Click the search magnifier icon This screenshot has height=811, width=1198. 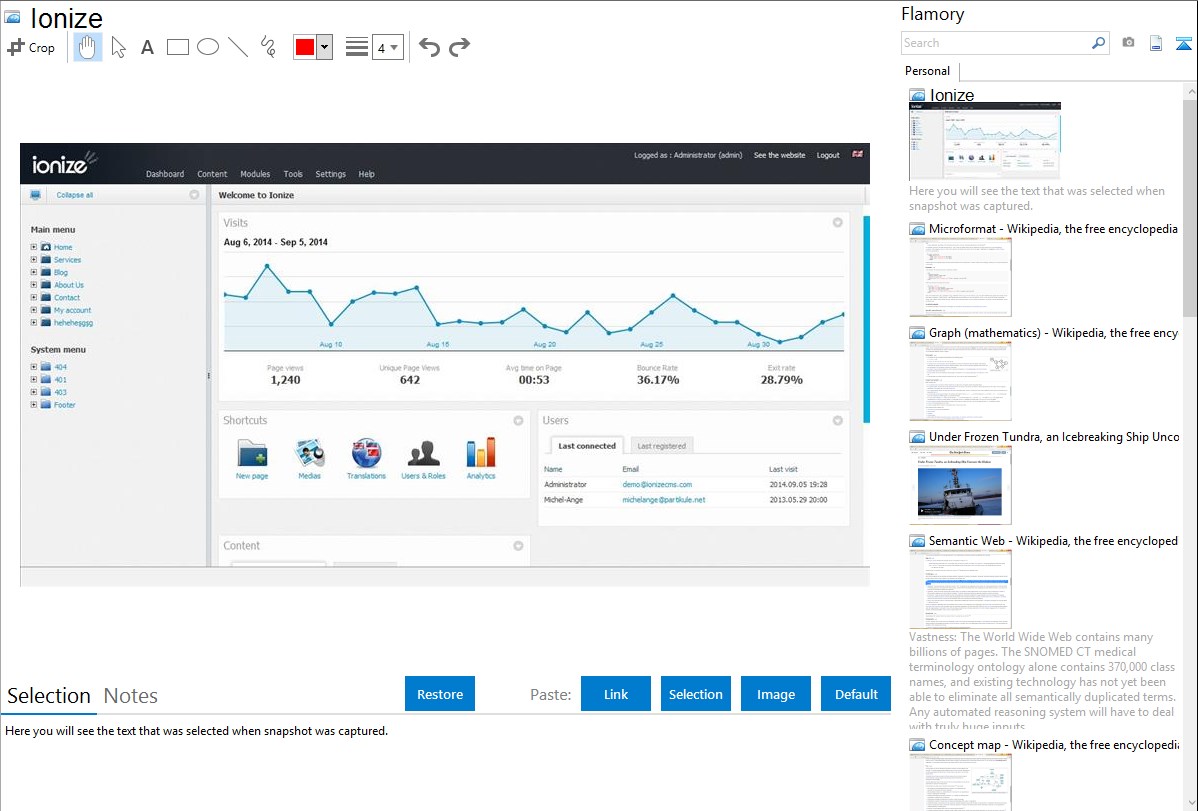[1099, 43]
